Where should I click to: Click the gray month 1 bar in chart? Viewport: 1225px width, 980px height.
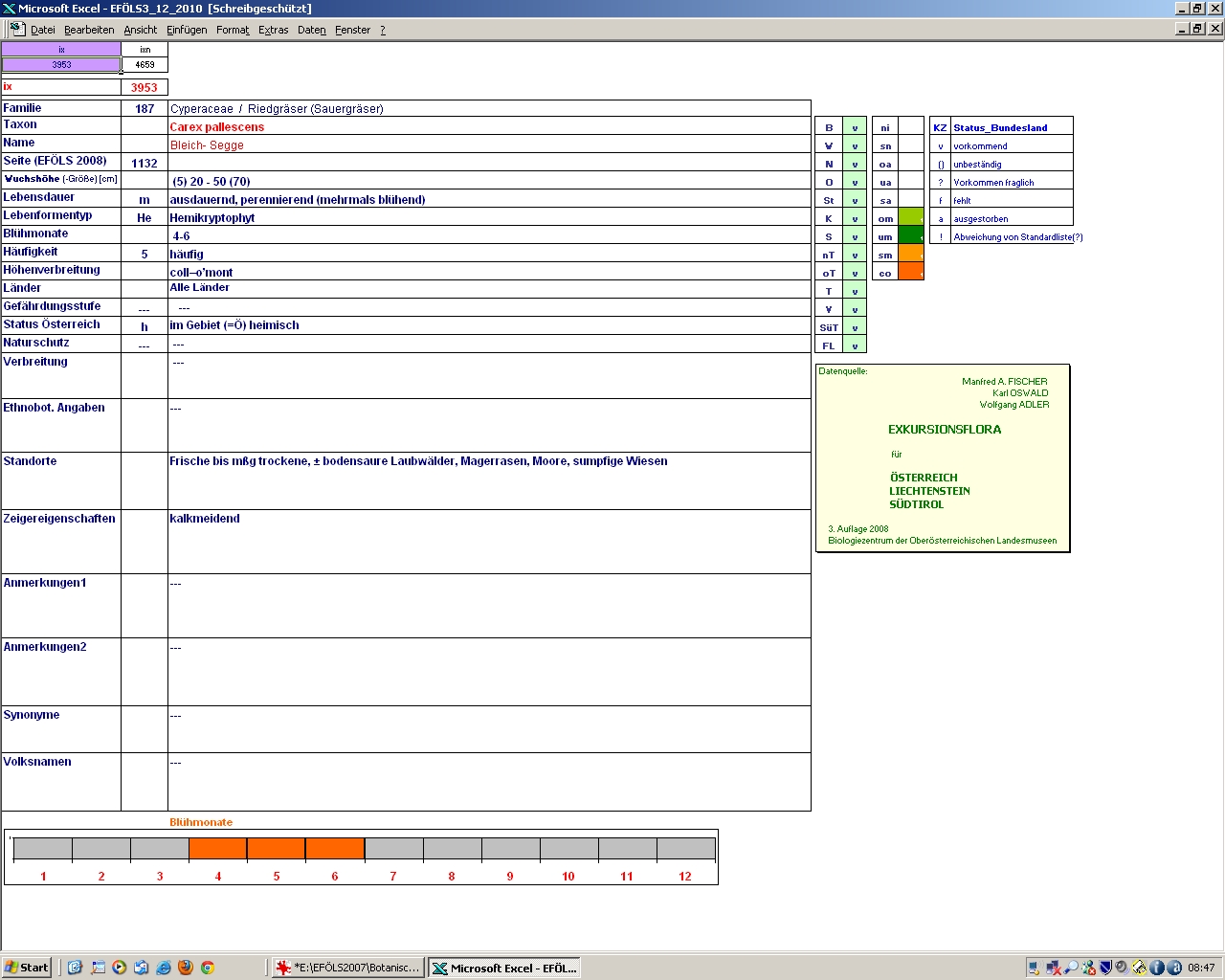coord(43,848)
